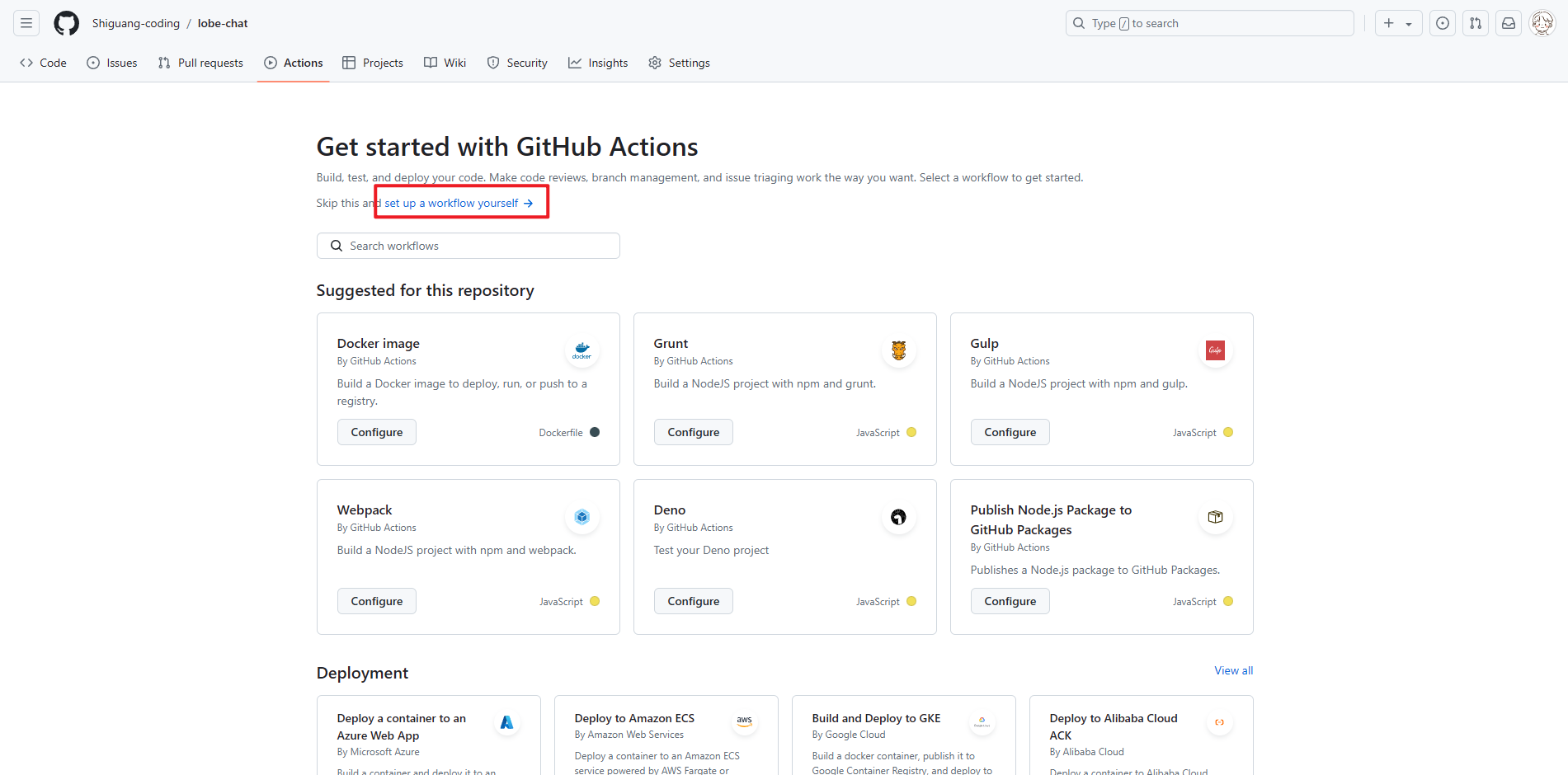This screenshot has height=775, width=1568.
Task: Click the Webpack workflow logo
Action: (x=582, y=517)
